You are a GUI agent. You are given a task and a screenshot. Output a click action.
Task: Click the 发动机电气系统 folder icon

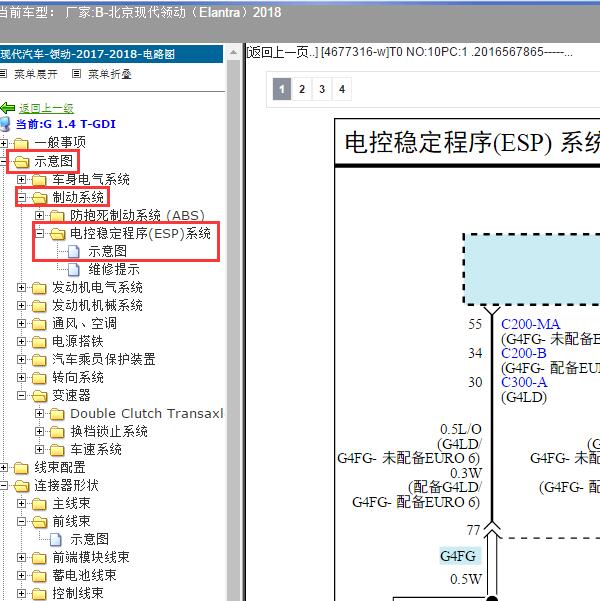pos(39,288)
